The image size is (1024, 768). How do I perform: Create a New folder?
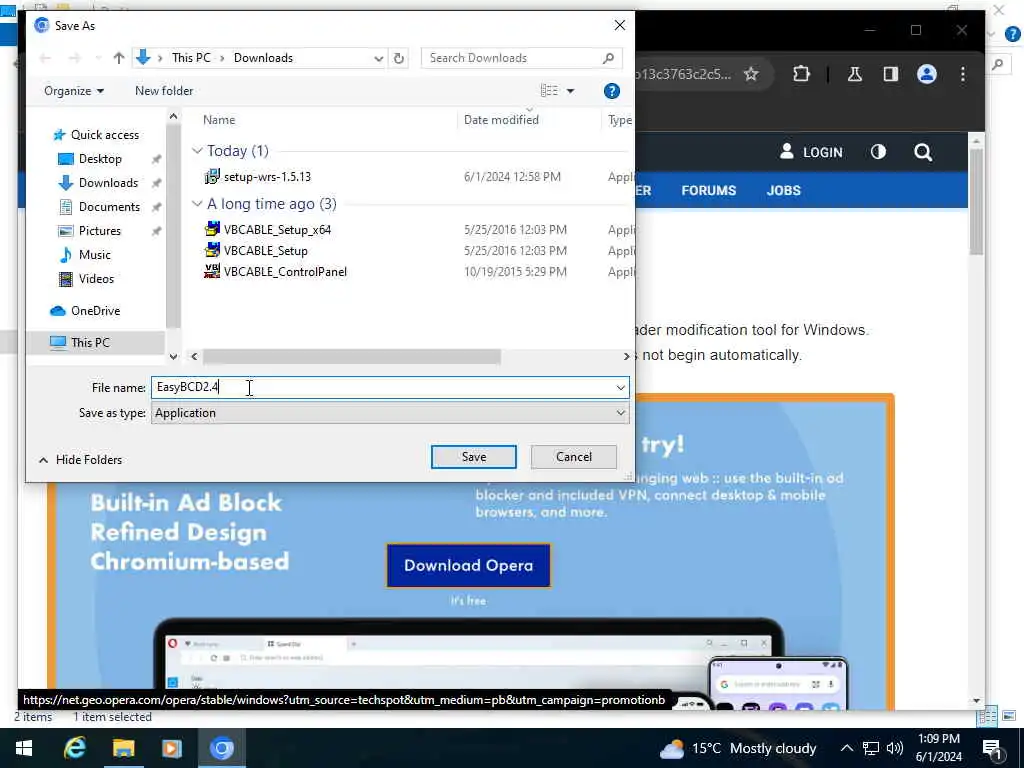pyautogui.click(x=164, y=91)
